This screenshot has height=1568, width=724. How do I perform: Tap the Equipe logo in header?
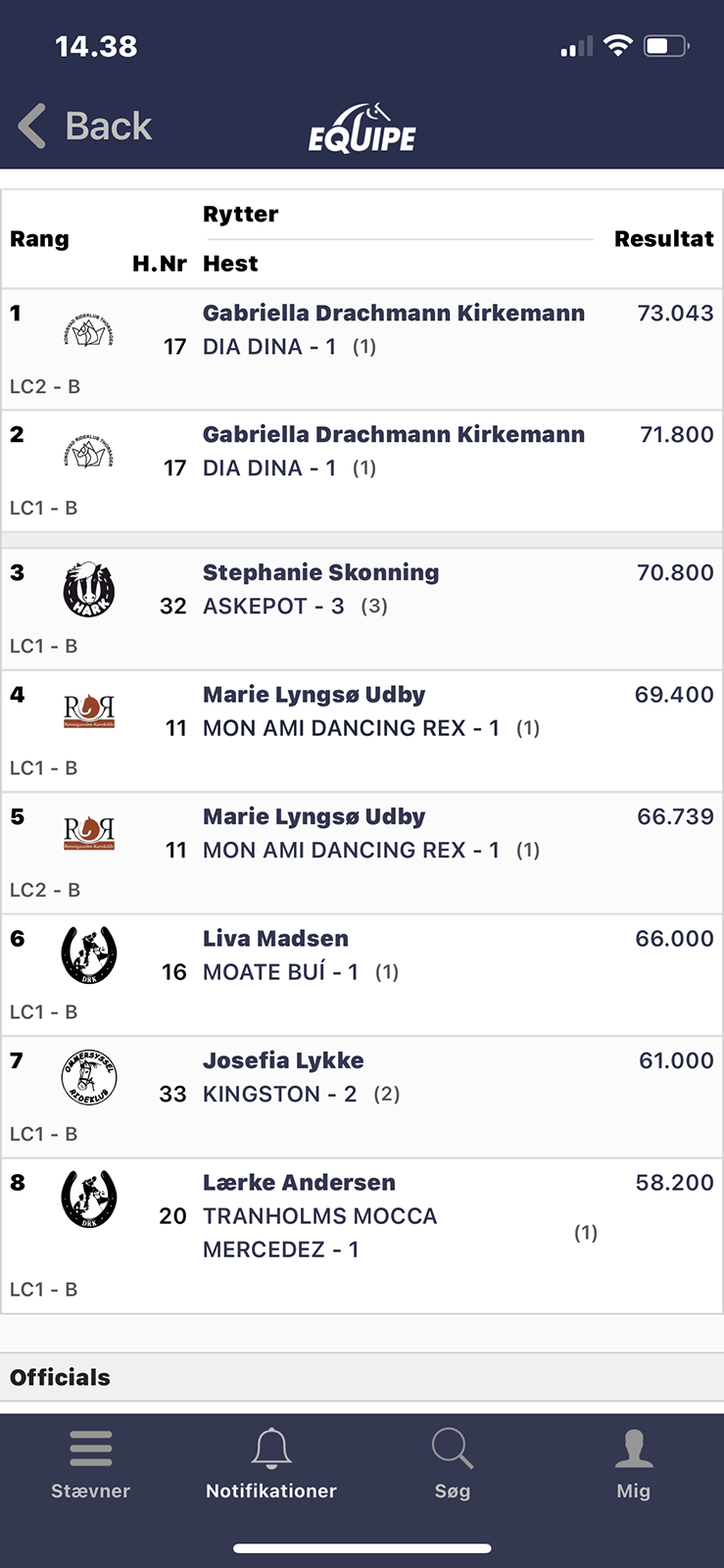[x=362, y=128]
